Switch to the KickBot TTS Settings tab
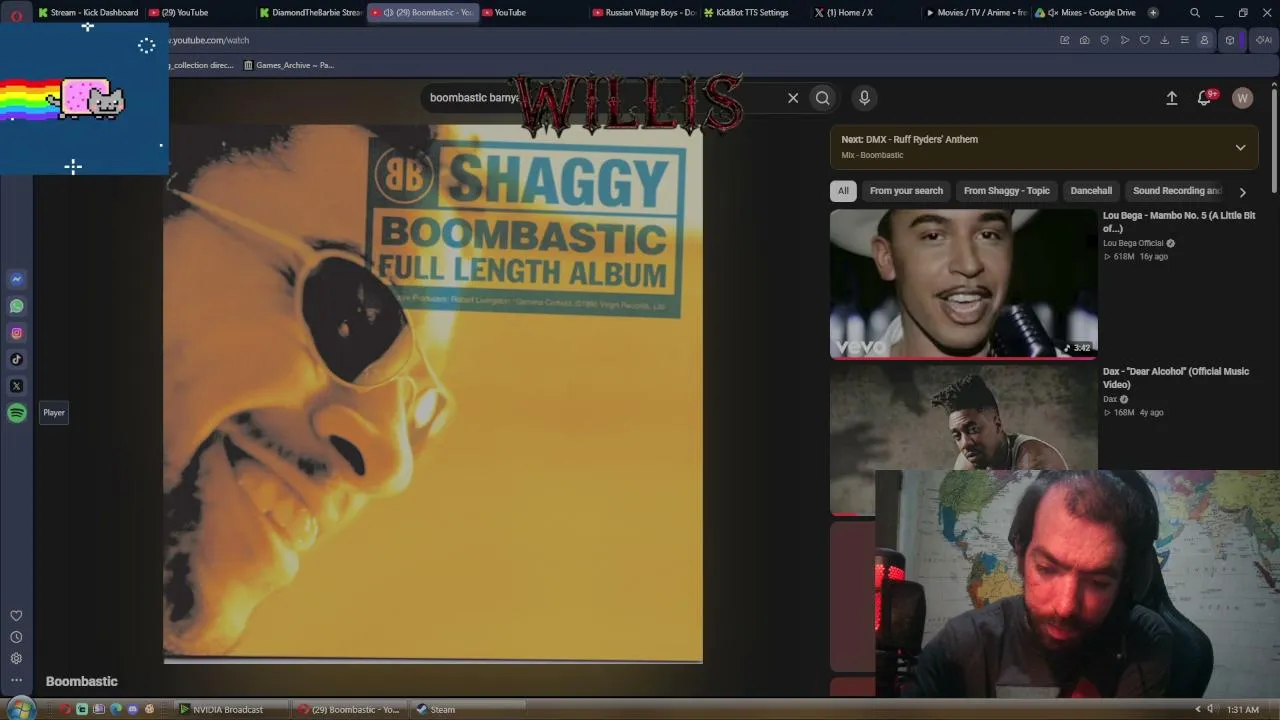The height and width of the screenshot is (720, 1280). tap(754, 13)
